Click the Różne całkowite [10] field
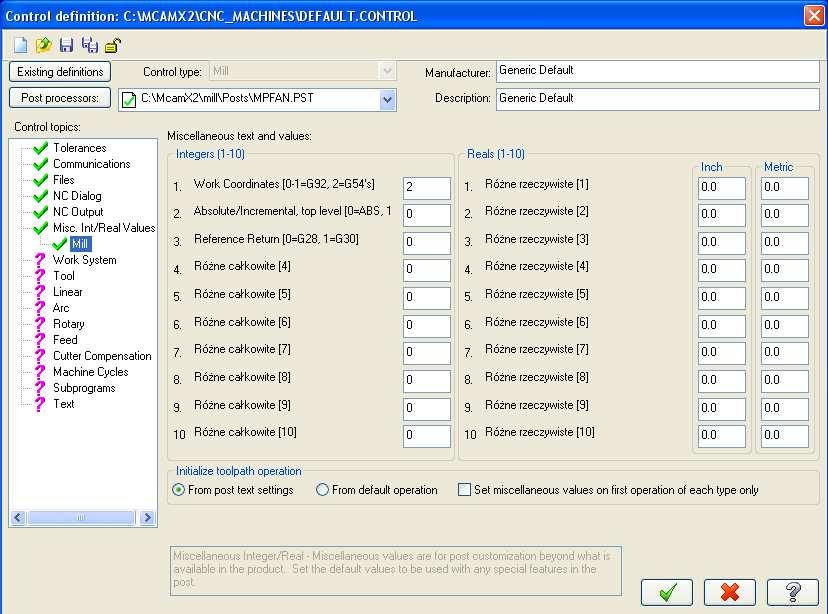This screenshot has height=614, width=828. [427, 436]
